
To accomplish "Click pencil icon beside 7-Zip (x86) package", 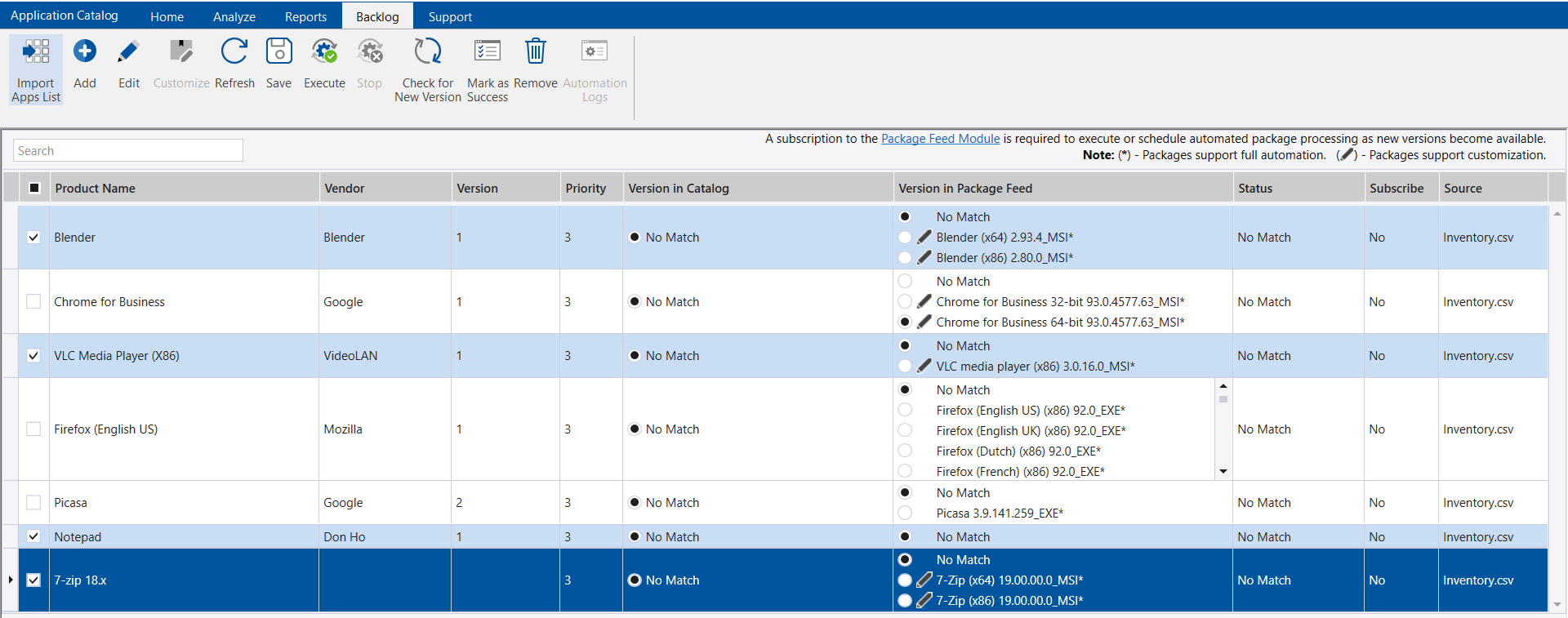I will tap(924, 600).
